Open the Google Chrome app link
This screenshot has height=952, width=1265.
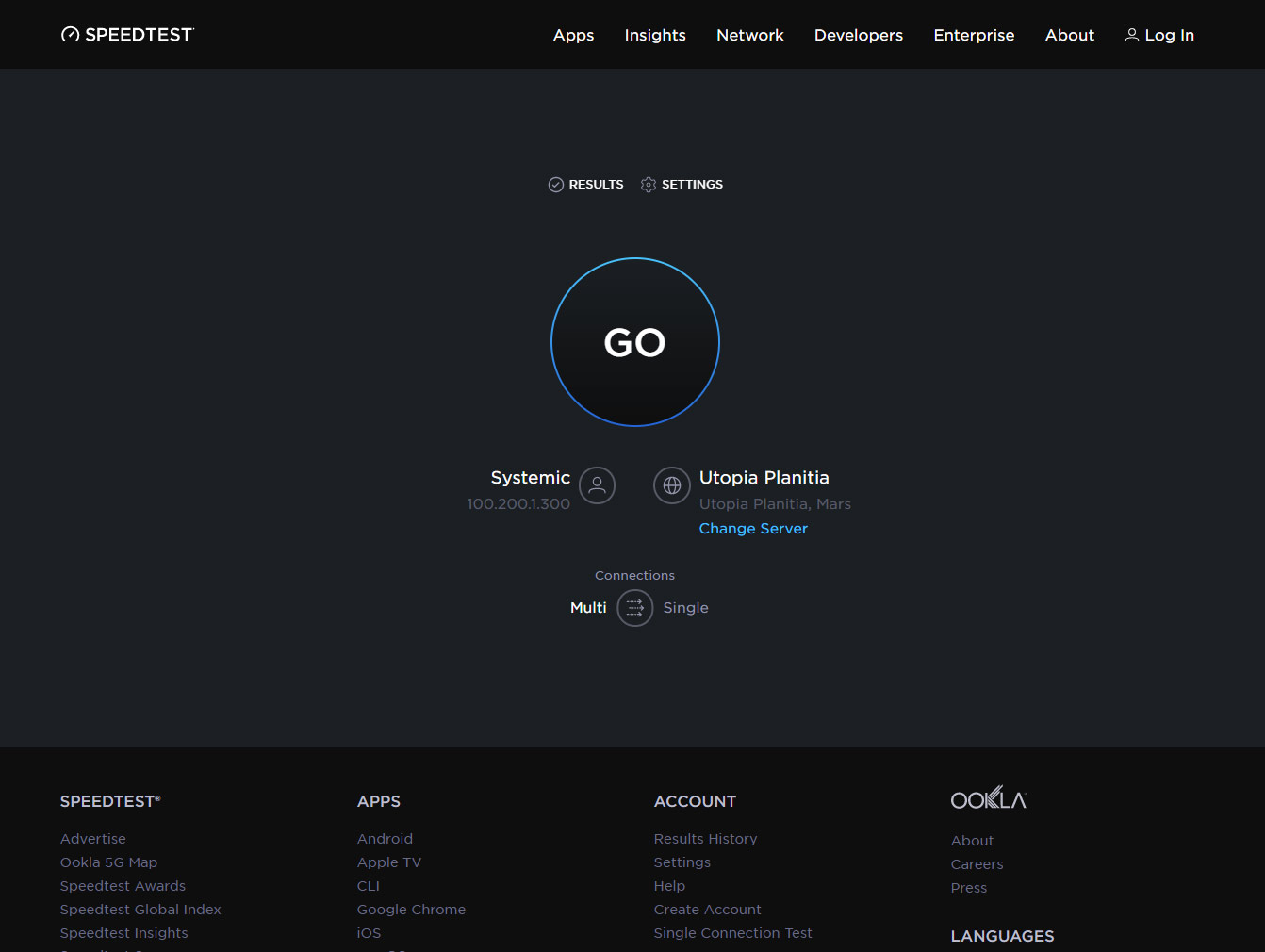(x=411, y=910)
